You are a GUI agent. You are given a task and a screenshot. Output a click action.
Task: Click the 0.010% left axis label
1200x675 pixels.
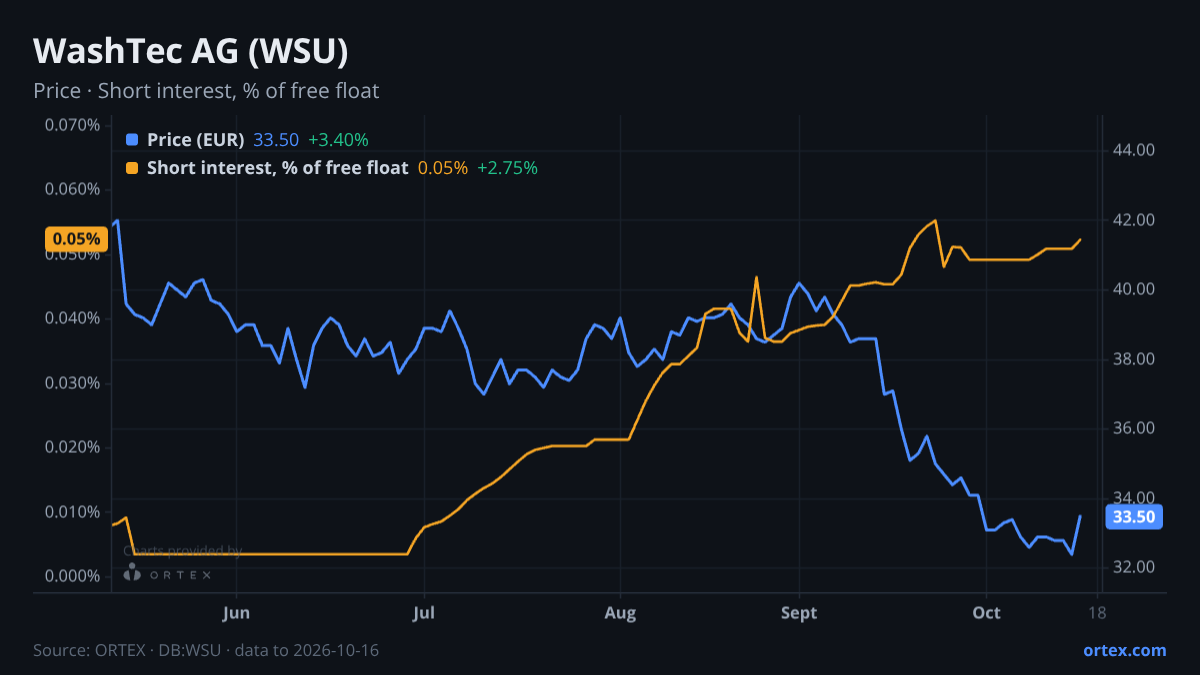(73, 512)
